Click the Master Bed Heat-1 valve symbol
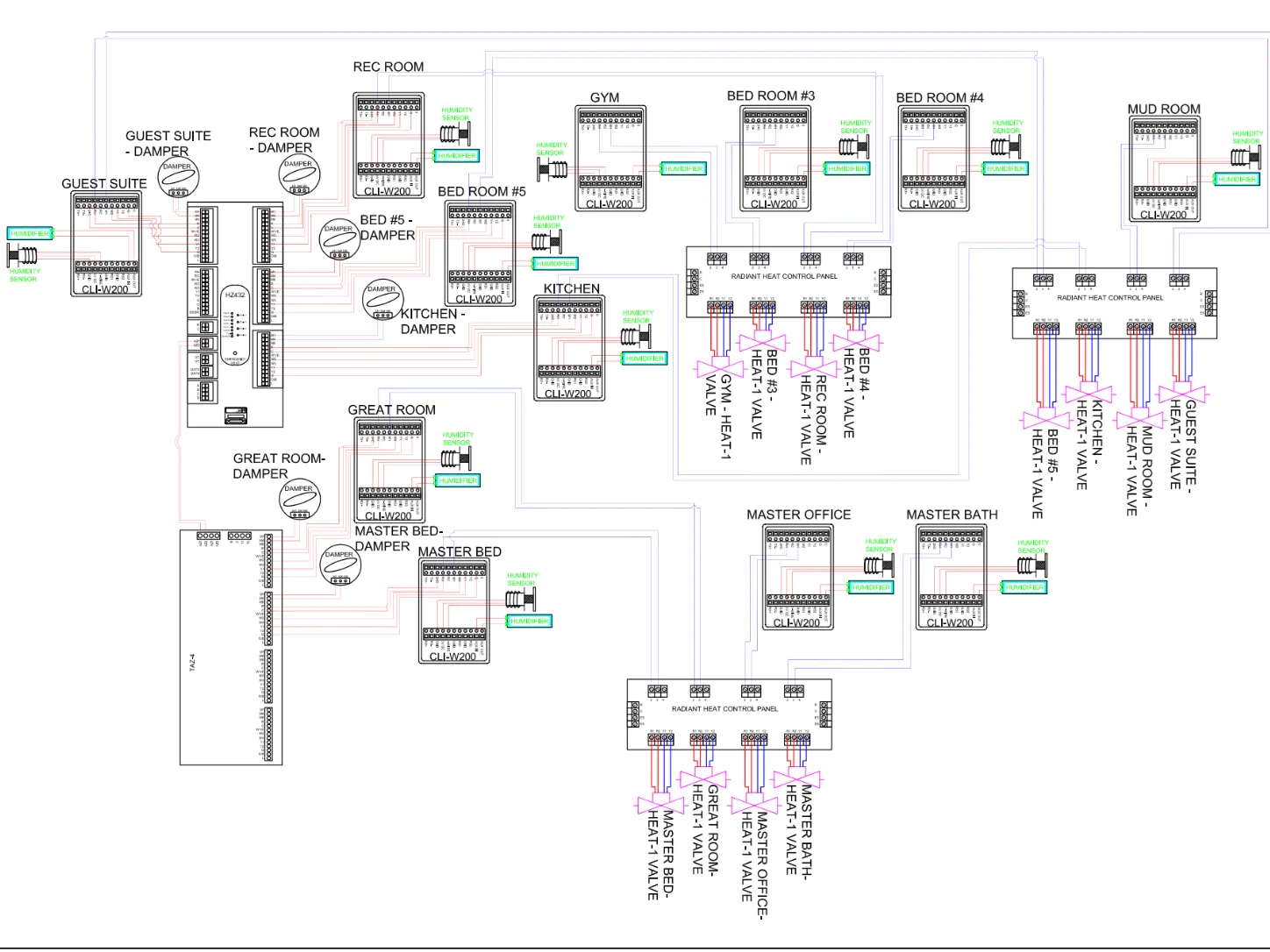The height and width of the screenshot is (952, 1270). point(660,803)
